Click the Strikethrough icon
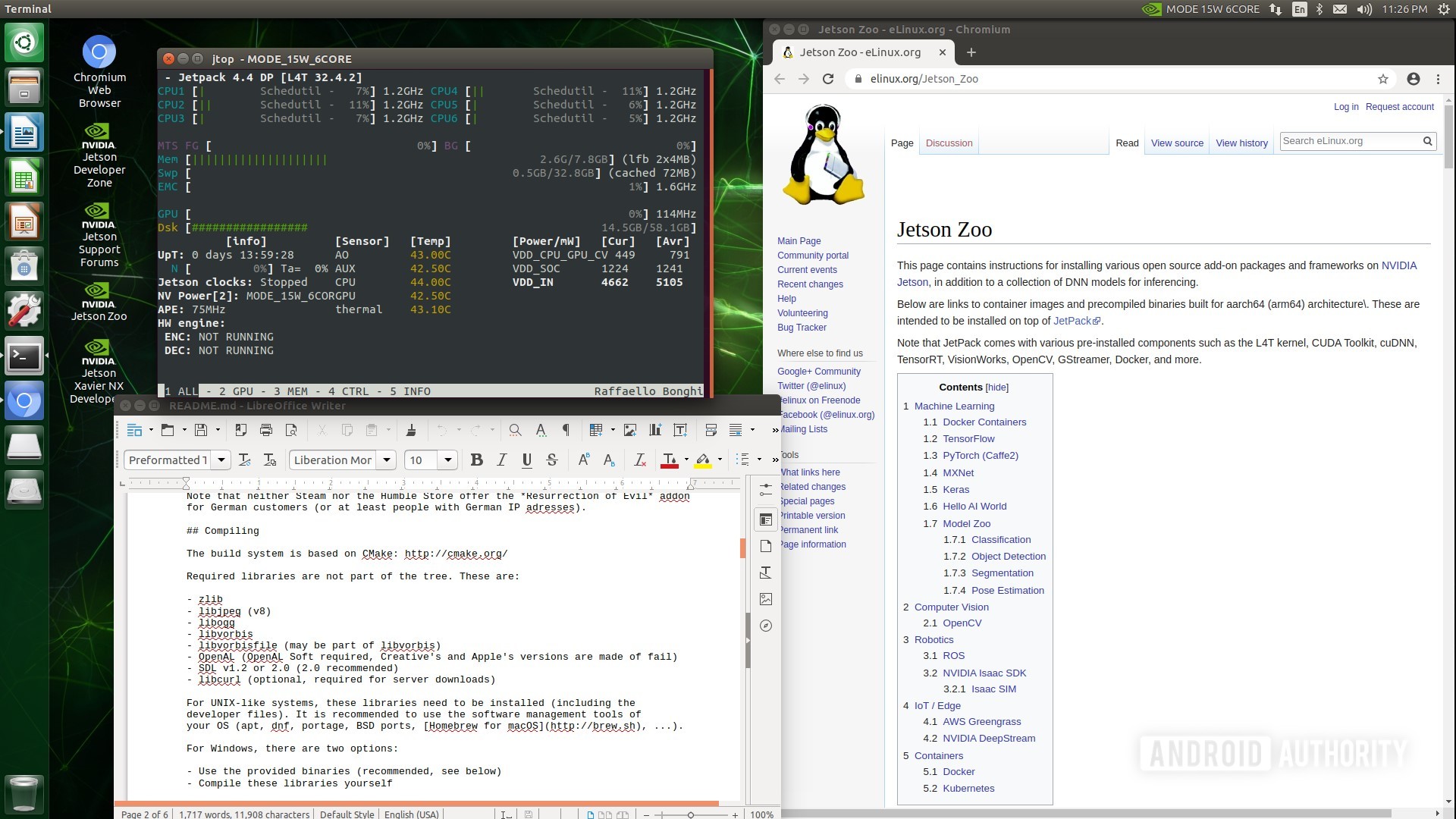The image size is (1456, 819). pyautogui.click(x=552, y=460)
